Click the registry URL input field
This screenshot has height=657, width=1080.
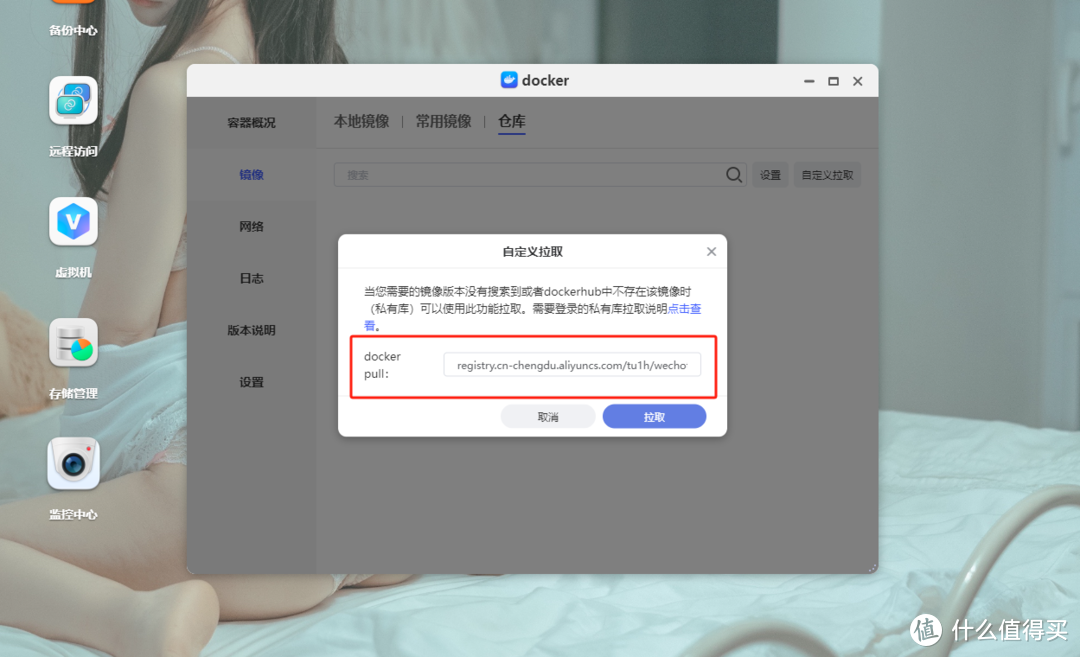[x=572, y=365]
